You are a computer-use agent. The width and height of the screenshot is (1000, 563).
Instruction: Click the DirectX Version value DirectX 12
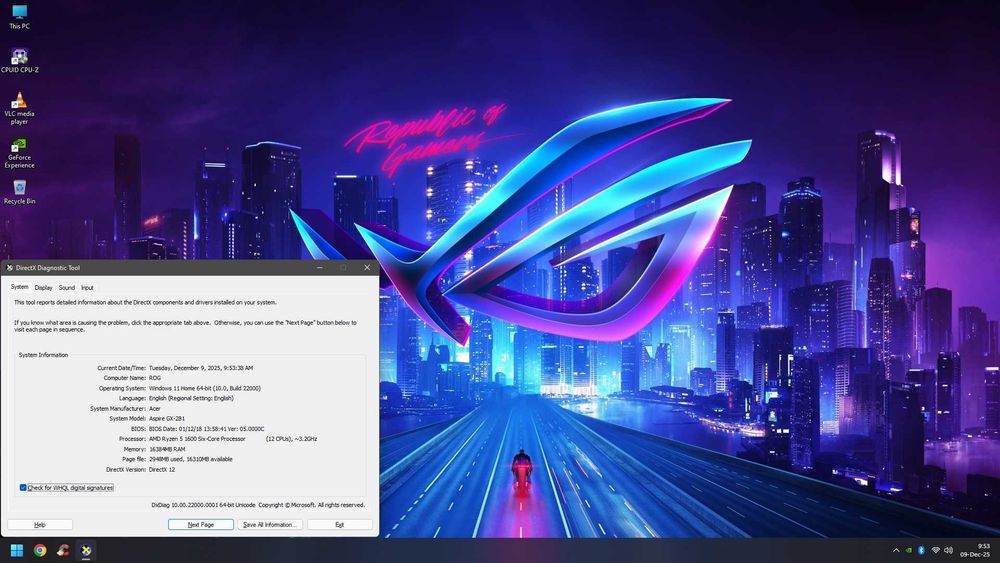coord(162,469)
